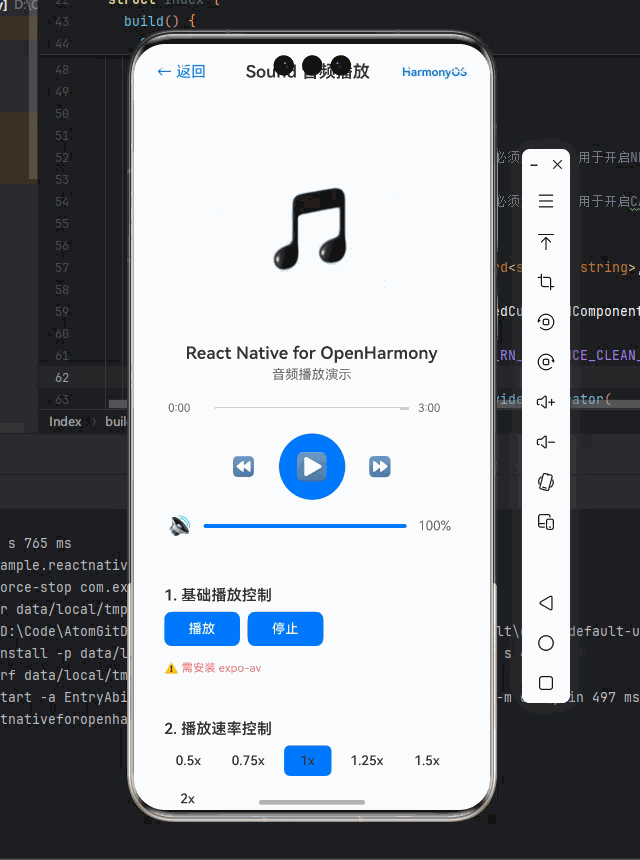
Task: Click the 1. 基础播放控制 heading
Action: click(218, 595)
